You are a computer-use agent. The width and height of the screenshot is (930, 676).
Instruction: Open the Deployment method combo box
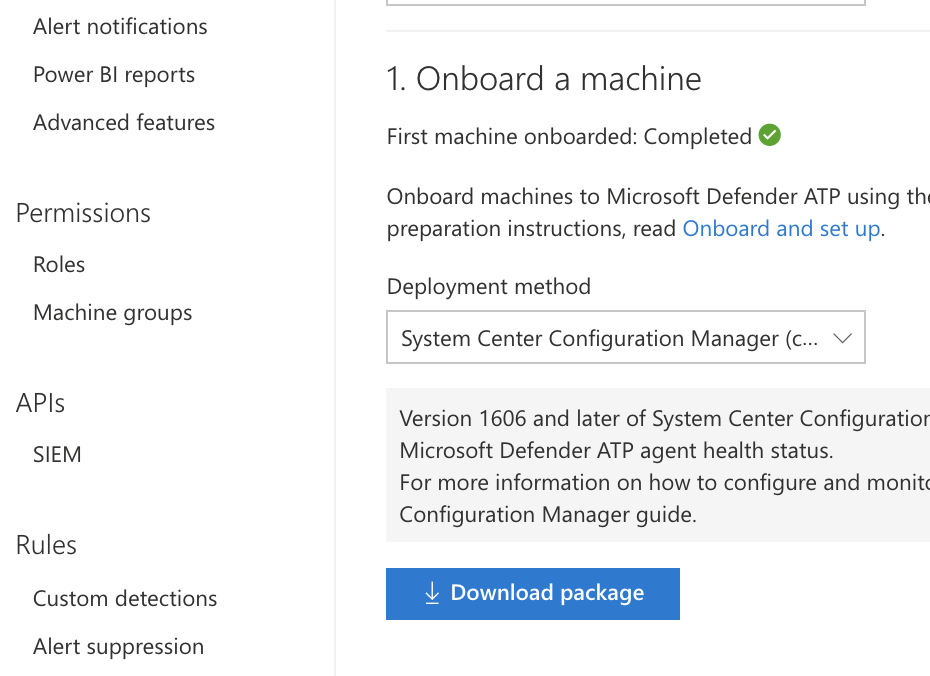pyautogui.click(x=625, y=338)
